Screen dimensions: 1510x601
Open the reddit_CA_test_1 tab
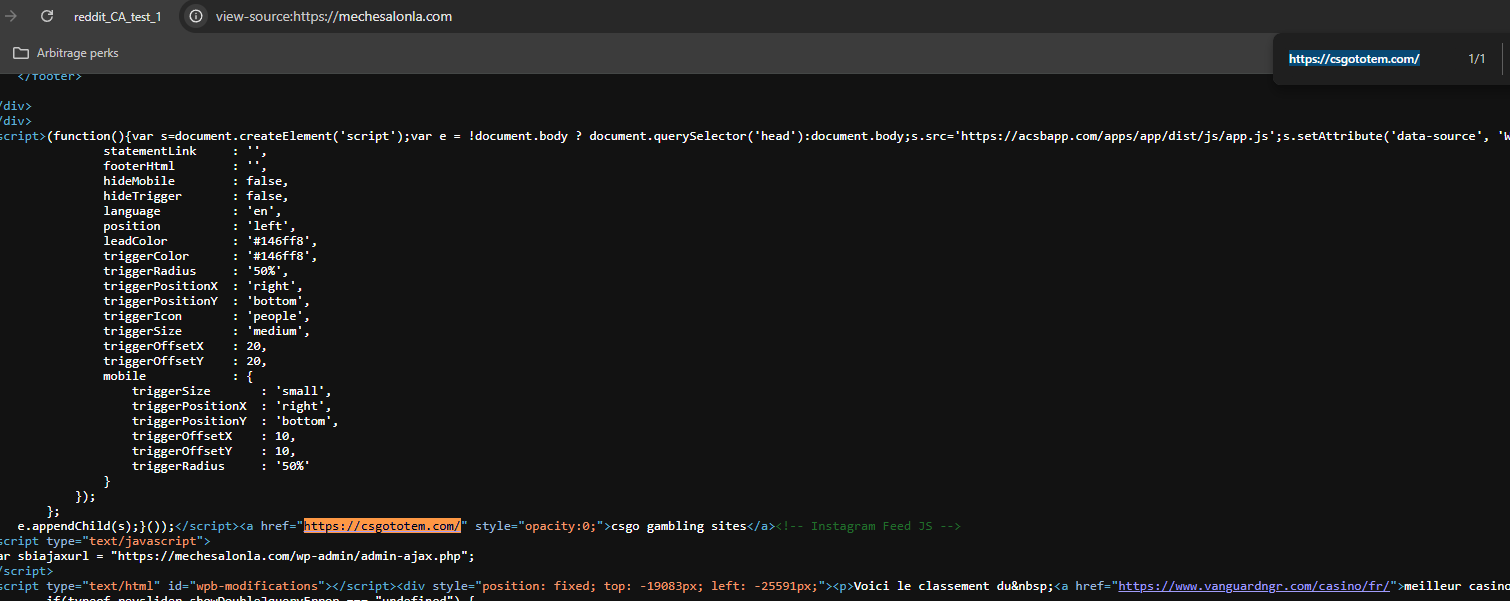(x=117, y=17)
